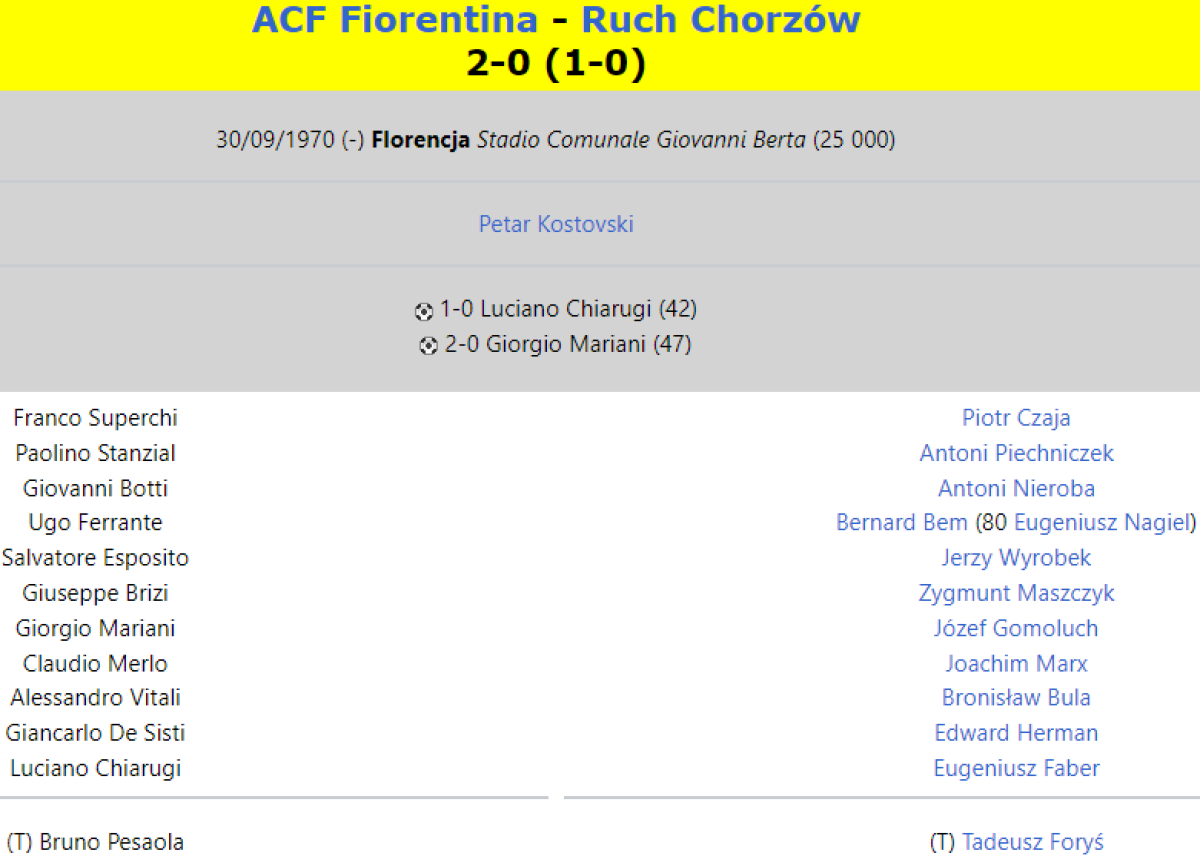The width and height of the screenshot is (1200, 856).
Task: Open the Eugeniusz Faber link
Action: tap(1016, 768)
